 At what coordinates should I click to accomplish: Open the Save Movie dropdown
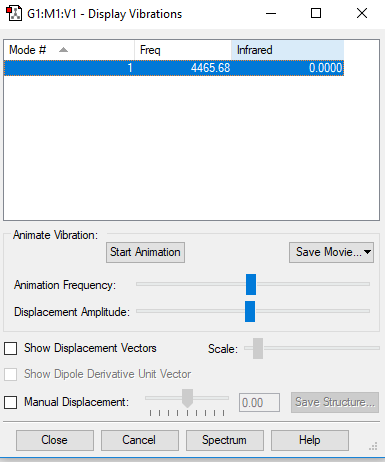pyautogui.click(x=331, y=252)
